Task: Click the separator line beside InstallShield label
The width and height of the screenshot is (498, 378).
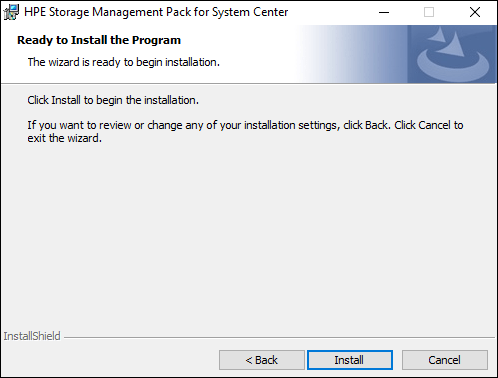Action: tap(279, 337)
